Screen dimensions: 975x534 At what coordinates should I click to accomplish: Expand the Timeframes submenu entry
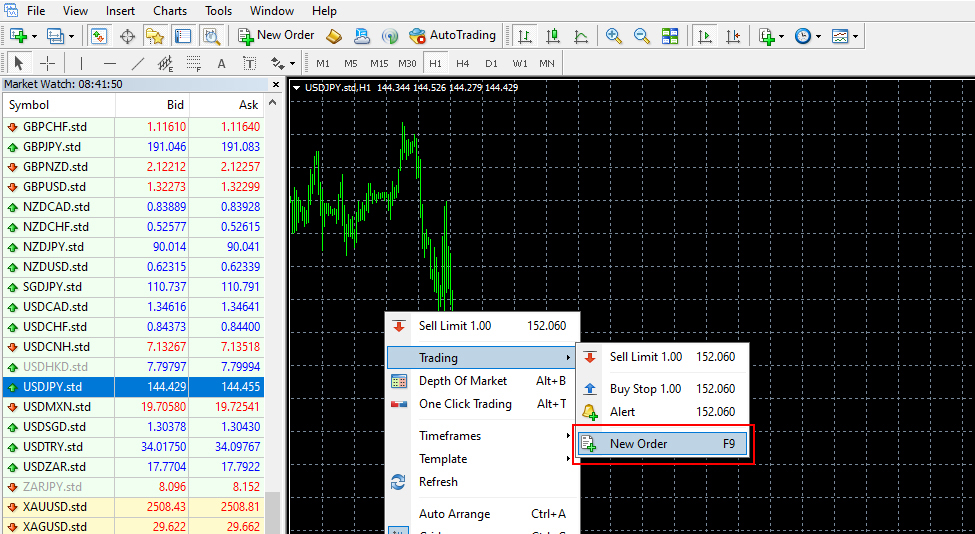(481, 436)
